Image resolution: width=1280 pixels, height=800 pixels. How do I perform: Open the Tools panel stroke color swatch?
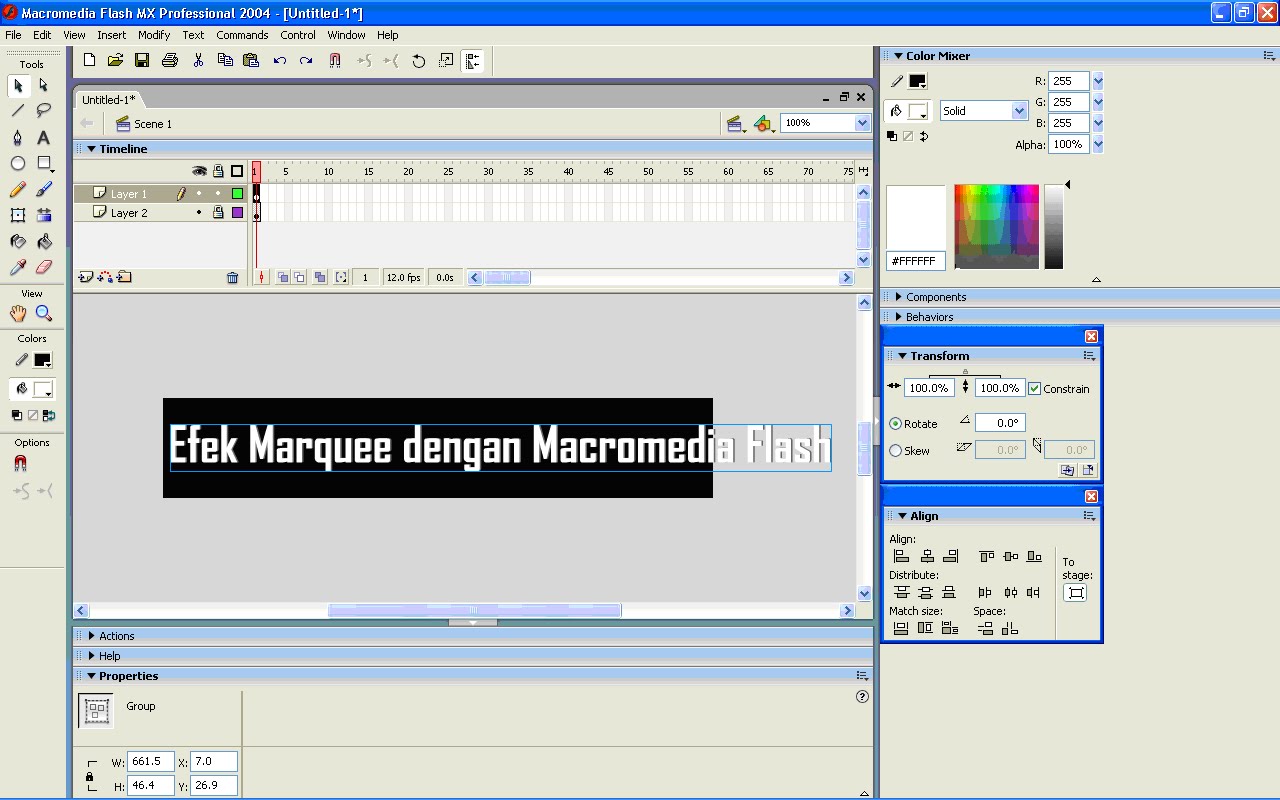click(42, 360)
